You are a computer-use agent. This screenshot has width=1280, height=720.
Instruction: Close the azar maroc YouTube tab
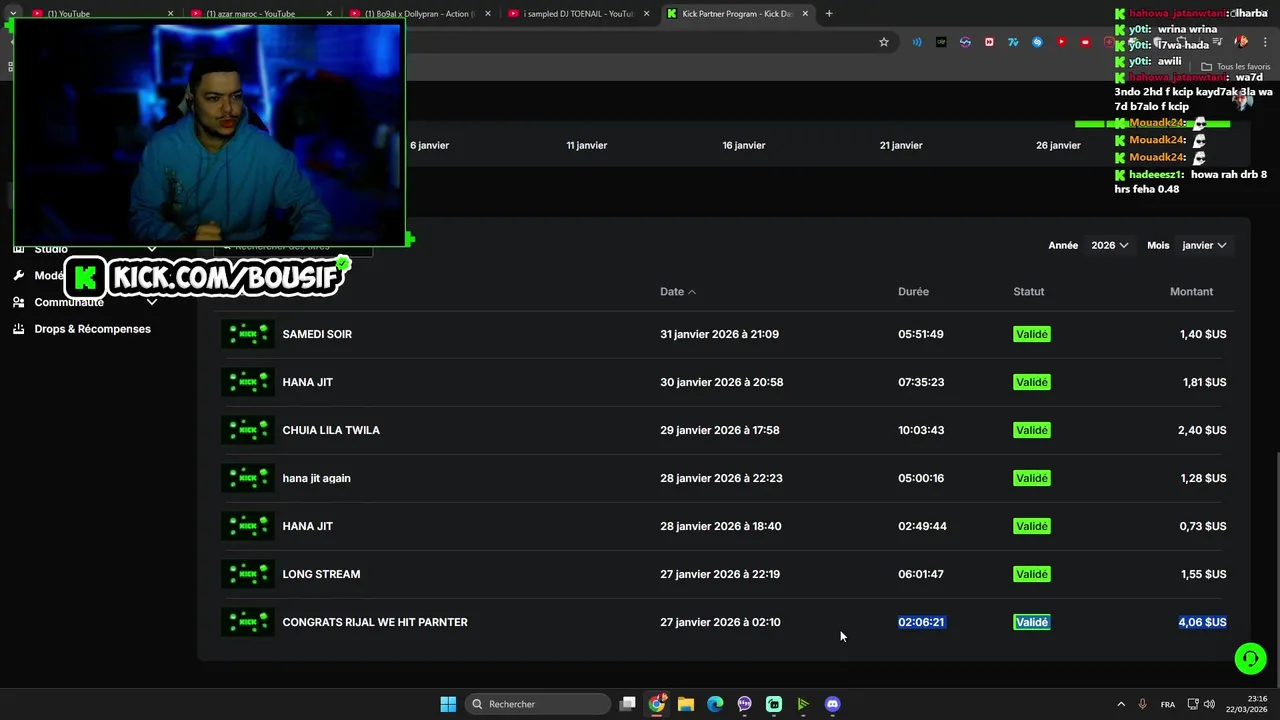(x=329, y=14)
